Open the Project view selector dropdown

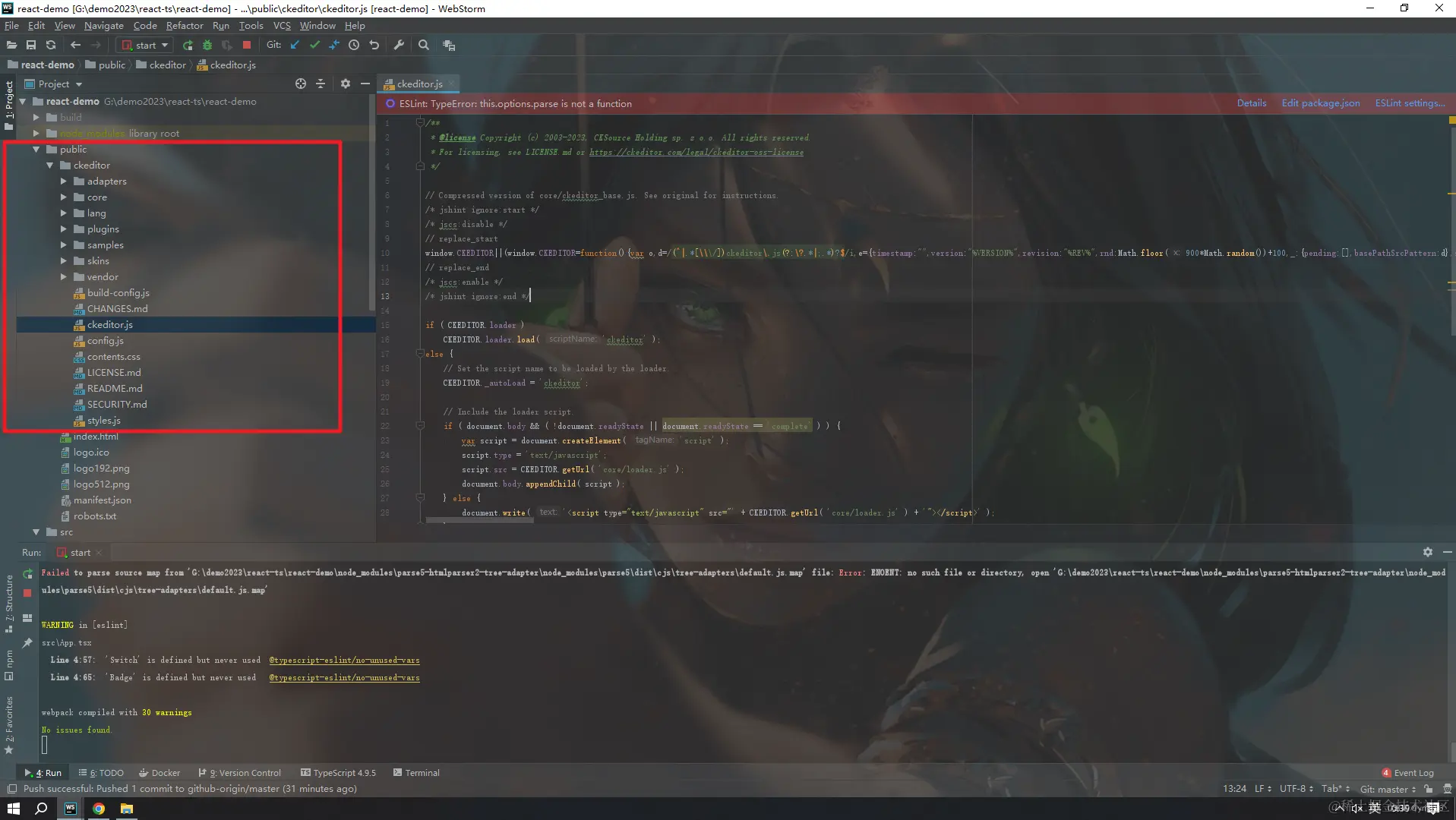tap(53, 84)
